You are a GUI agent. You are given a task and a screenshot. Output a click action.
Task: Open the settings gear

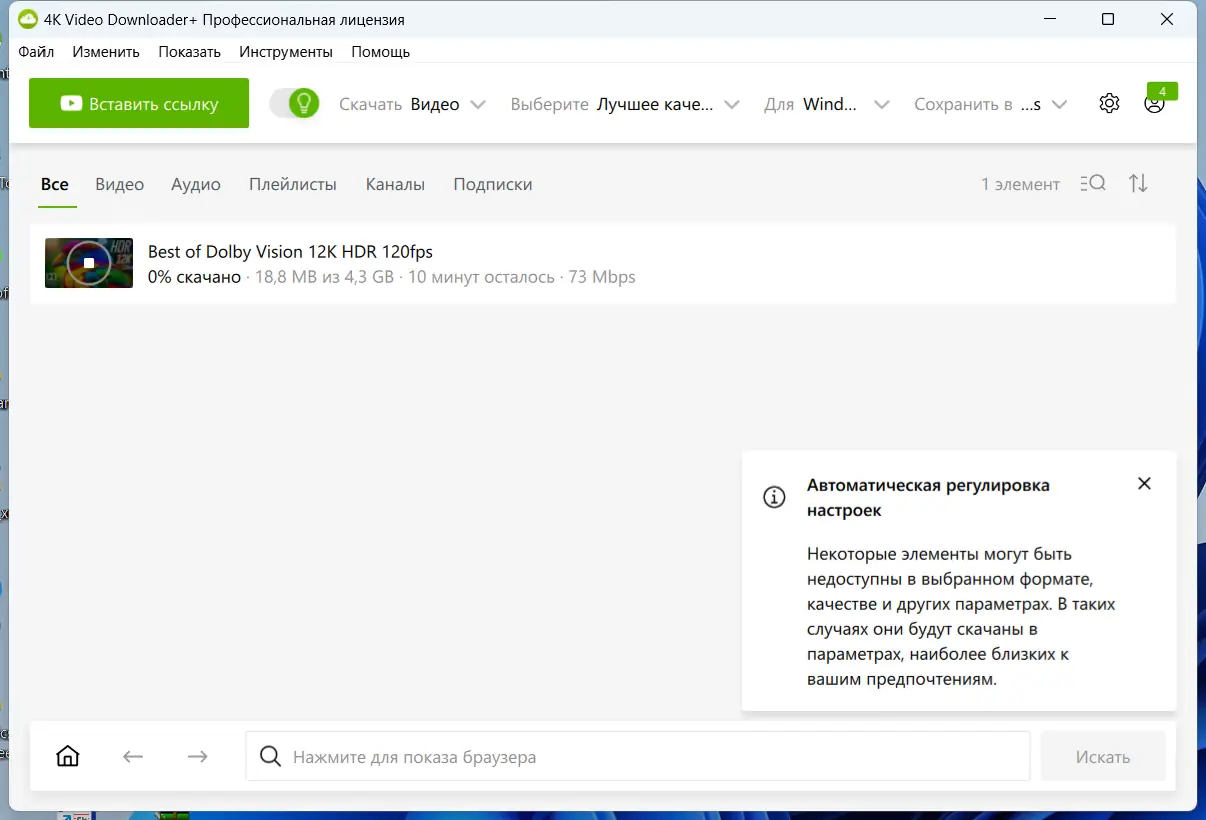1109,102
